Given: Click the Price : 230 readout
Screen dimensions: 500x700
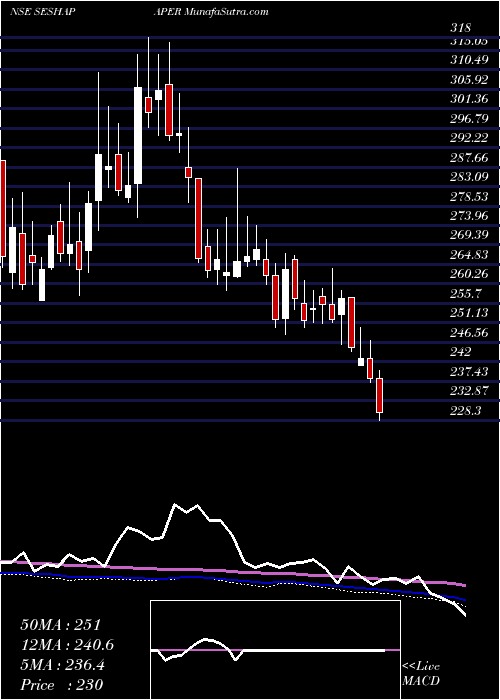Looking at the screenshot, I should click(62, 685).
